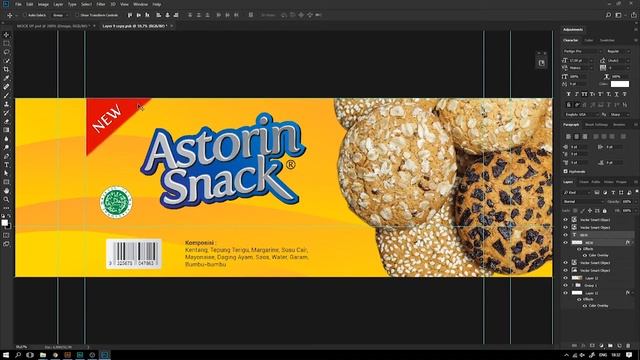
Task: Select the Lasso tool
Action: (x=6, y=52)
